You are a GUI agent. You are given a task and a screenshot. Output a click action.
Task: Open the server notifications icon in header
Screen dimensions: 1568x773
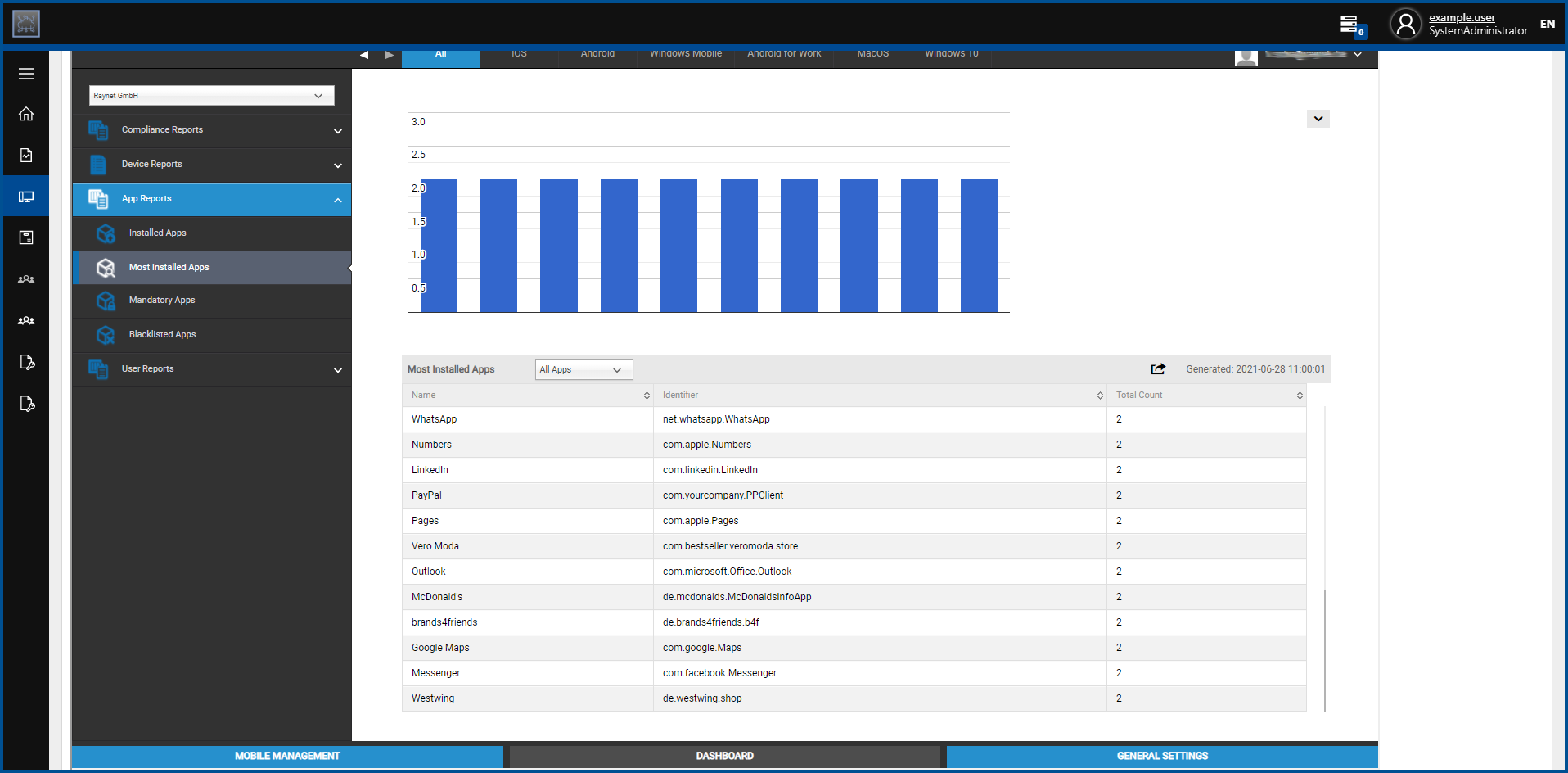click(x=1350, y=25)
